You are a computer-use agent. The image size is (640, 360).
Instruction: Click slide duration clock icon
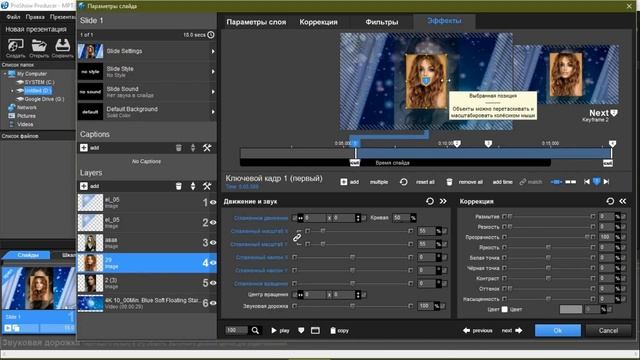click(211, 35)
